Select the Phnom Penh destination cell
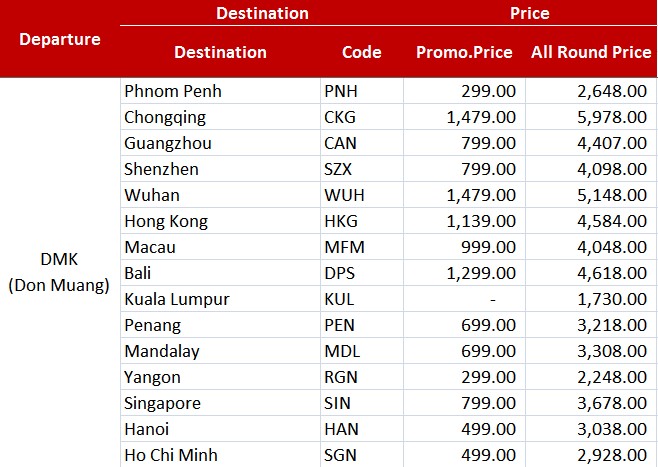 click(220, 91)
